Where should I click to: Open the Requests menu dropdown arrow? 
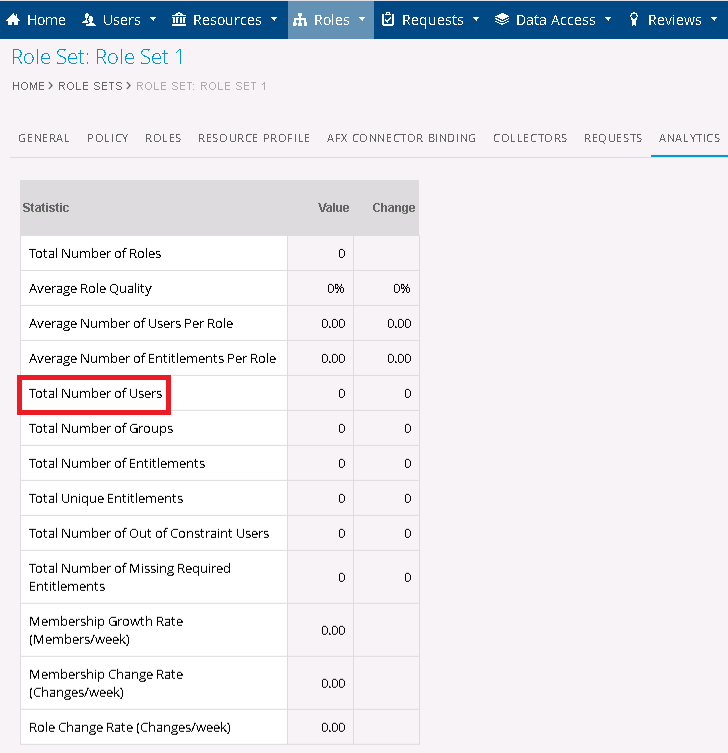pyautogui.click(x=476, y=20)
